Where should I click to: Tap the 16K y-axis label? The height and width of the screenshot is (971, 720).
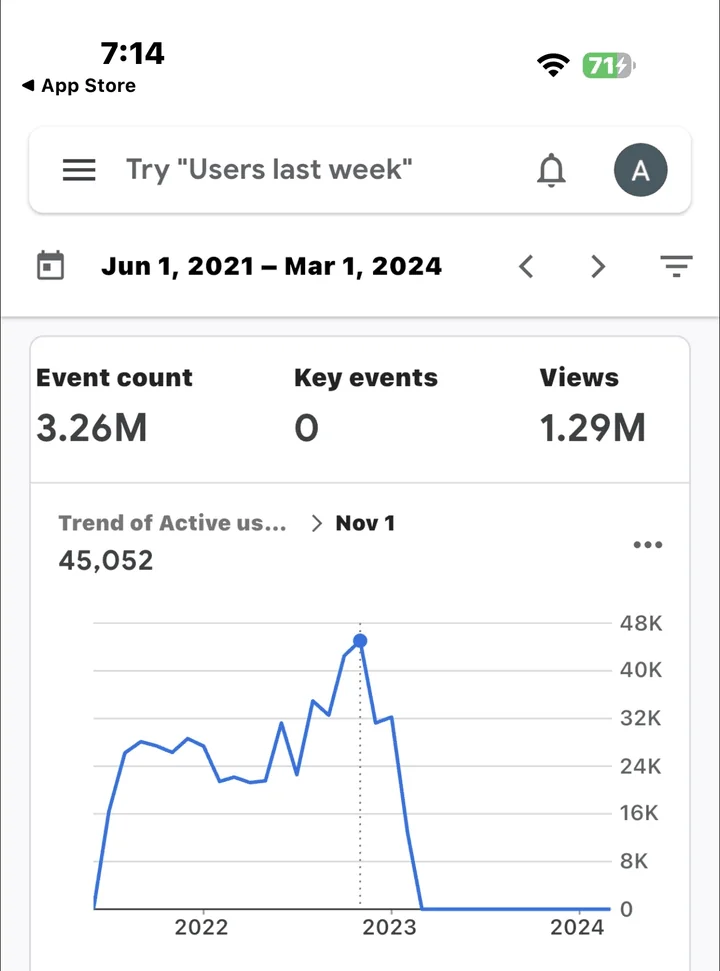639,813
